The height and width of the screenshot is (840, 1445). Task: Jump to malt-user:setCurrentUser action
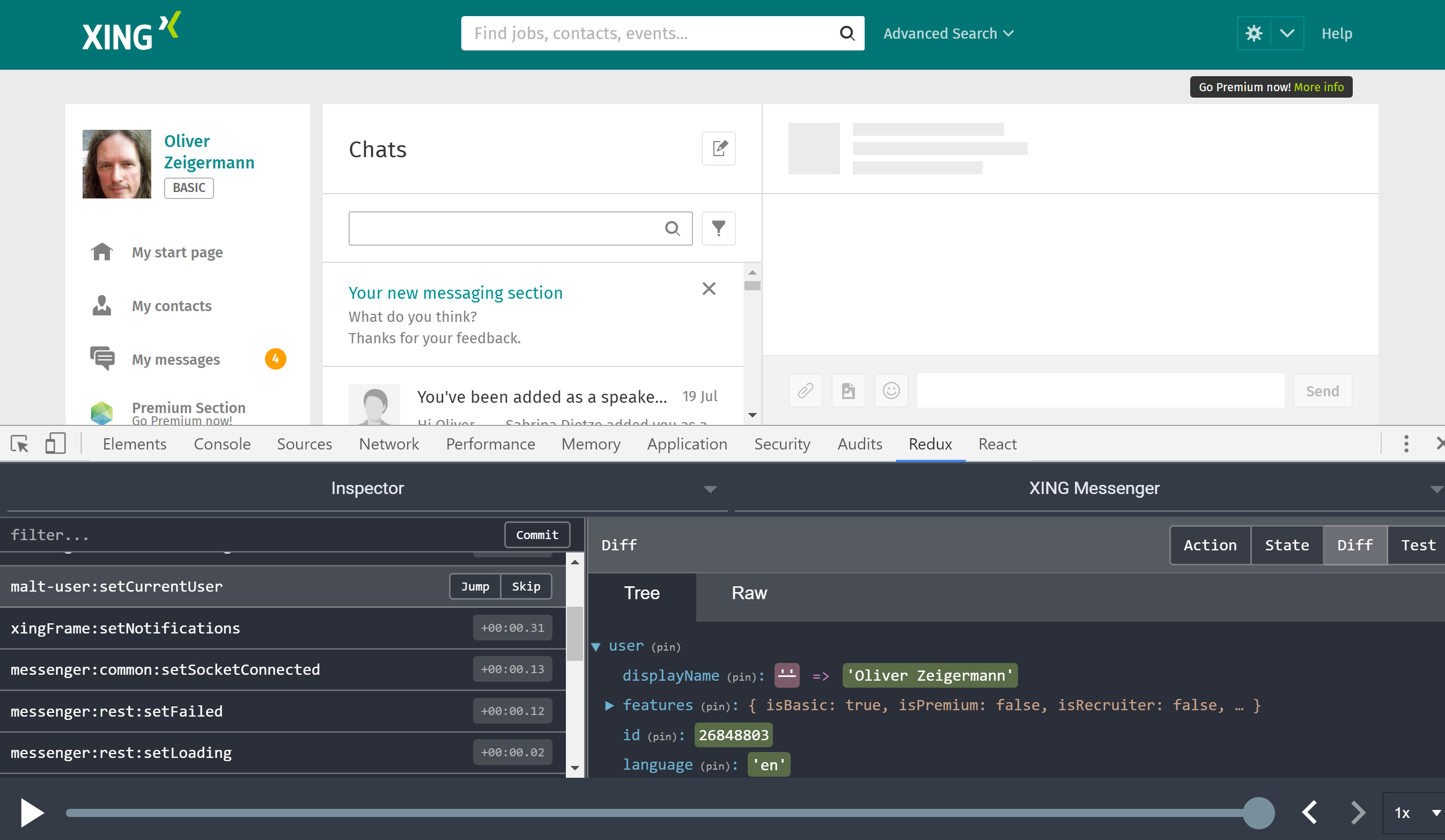[475, 586]
